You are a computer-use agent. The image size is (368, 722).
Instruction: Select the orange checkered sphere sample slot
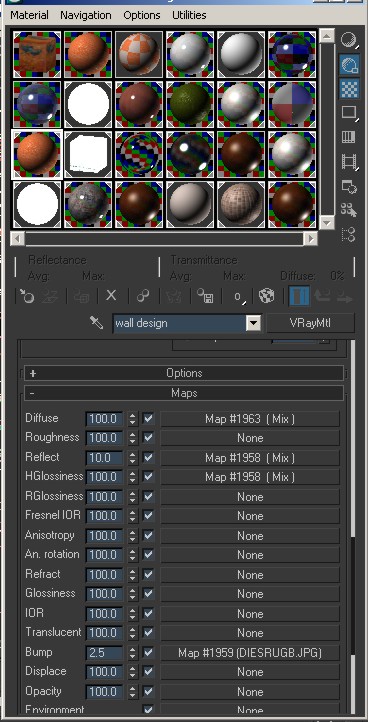coord(139,54)
